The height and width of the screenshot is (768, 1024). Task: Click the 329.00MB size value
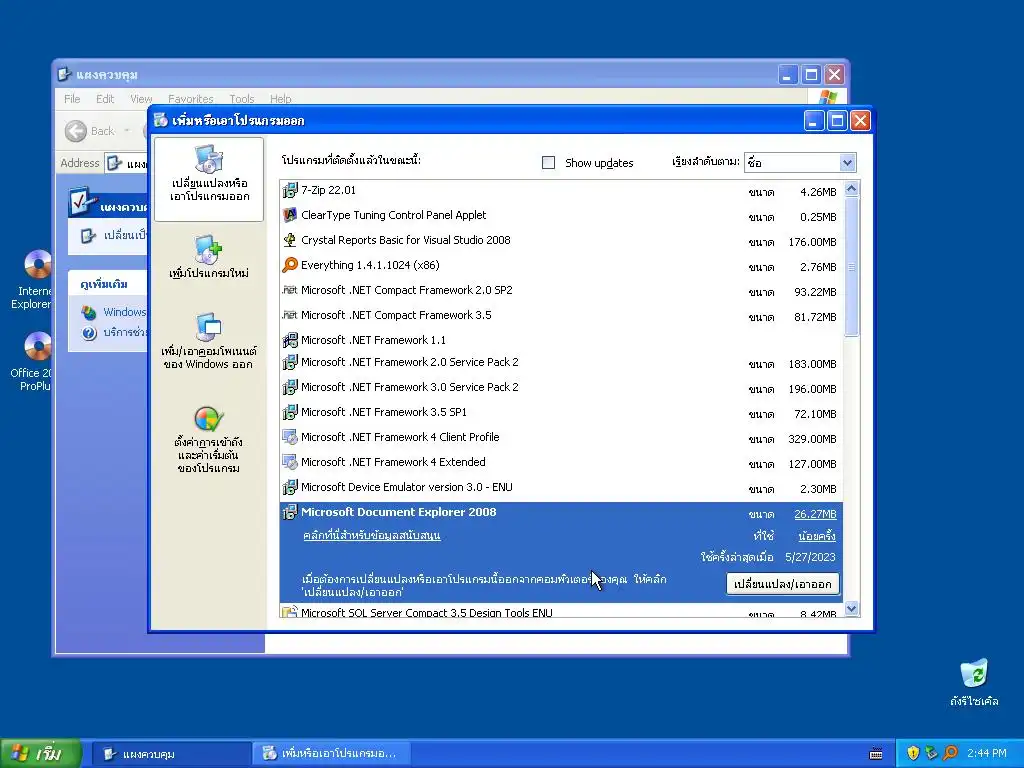point(812,439)
